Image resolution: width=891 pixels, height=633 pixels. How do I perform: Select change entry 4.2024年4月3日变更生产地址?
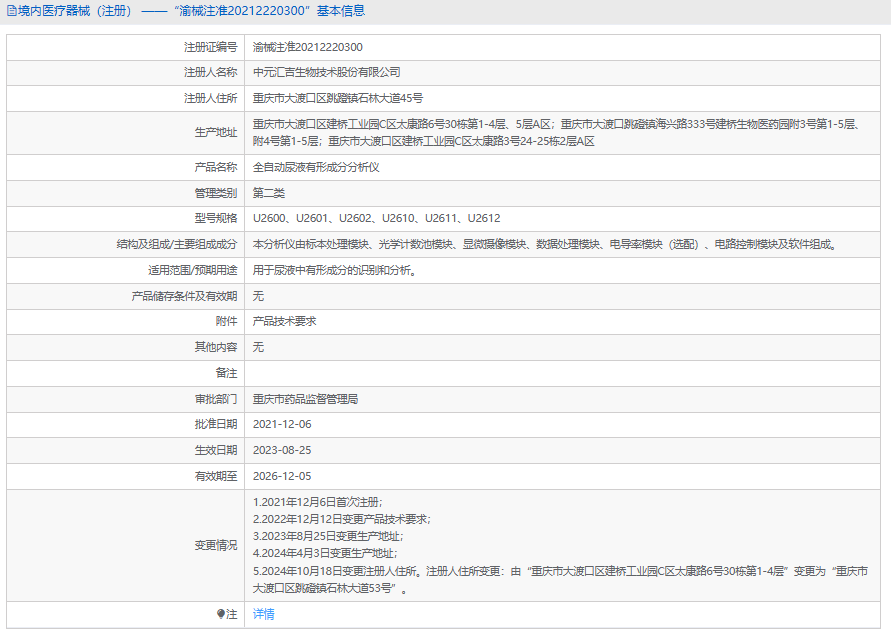pos(325,553)
